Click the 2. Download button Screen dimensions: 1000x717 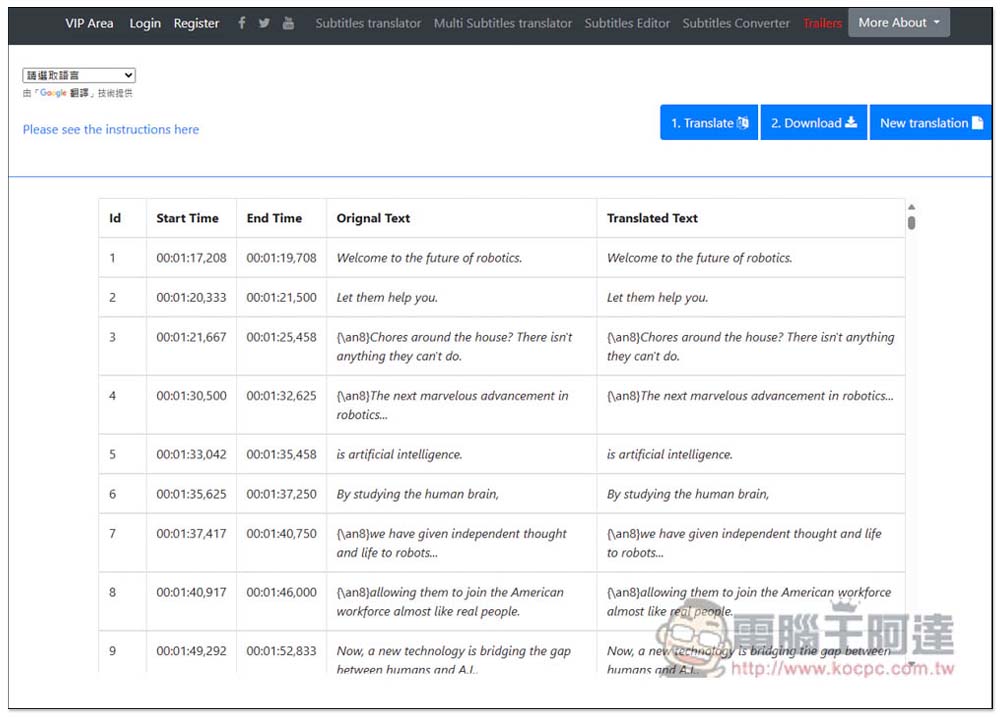click(814, 122)
